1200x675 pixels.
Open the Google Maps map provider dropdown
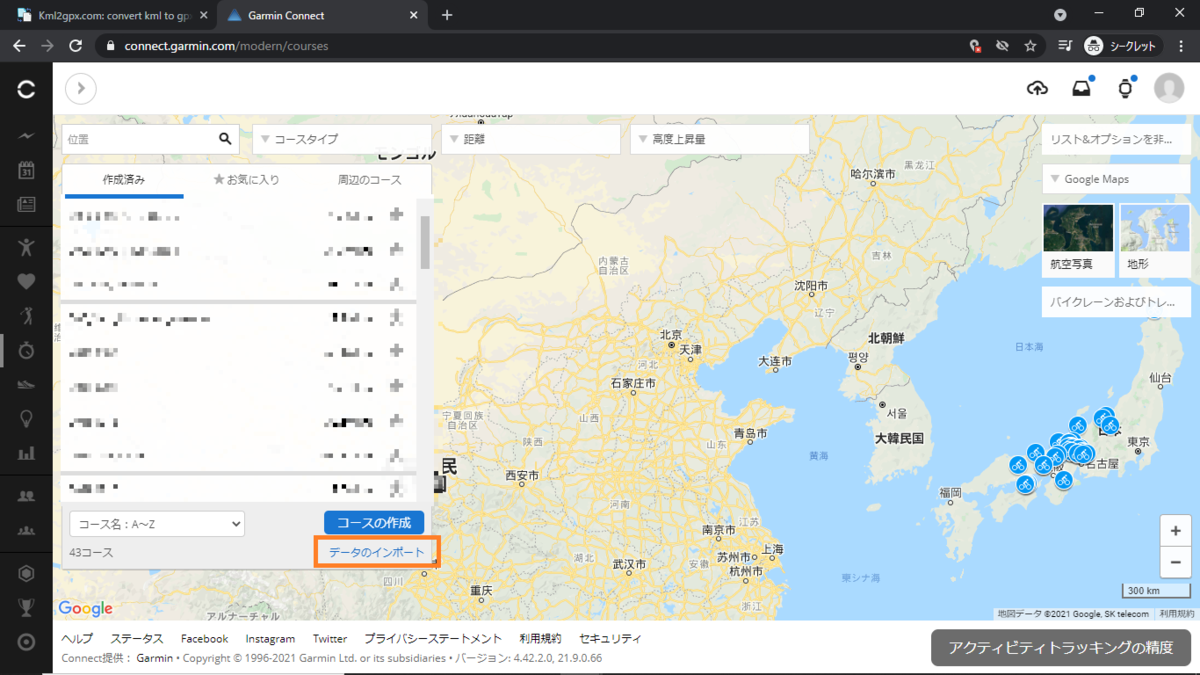pos(1117,179)
